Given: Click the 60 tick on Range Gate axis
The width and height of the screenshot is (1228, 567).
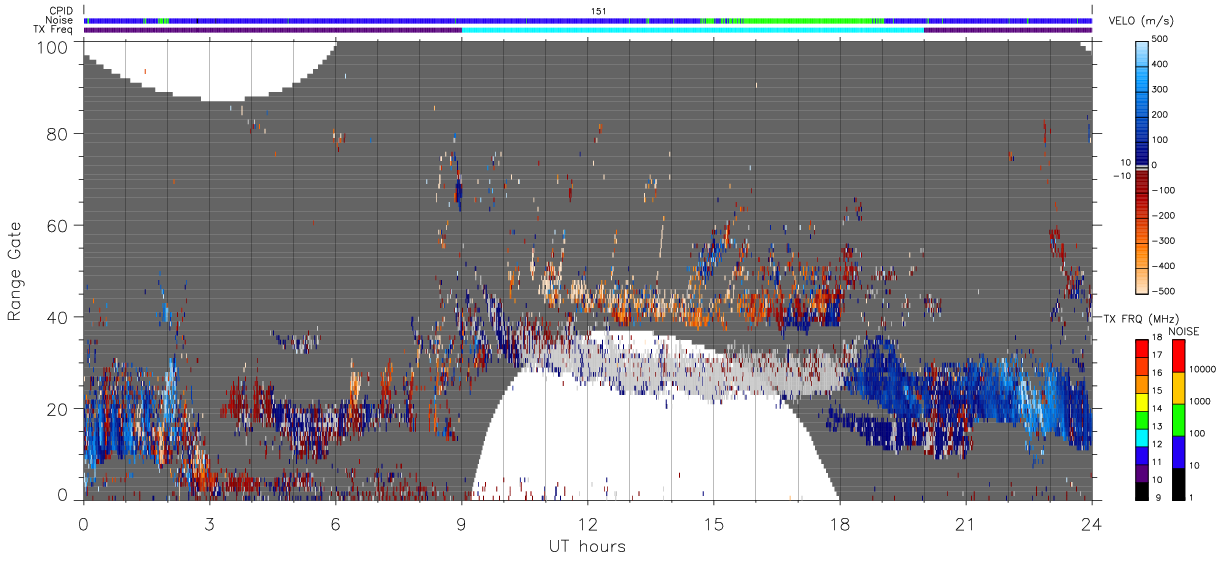Looking at the screenshot, I should click(x=58, y=225).
